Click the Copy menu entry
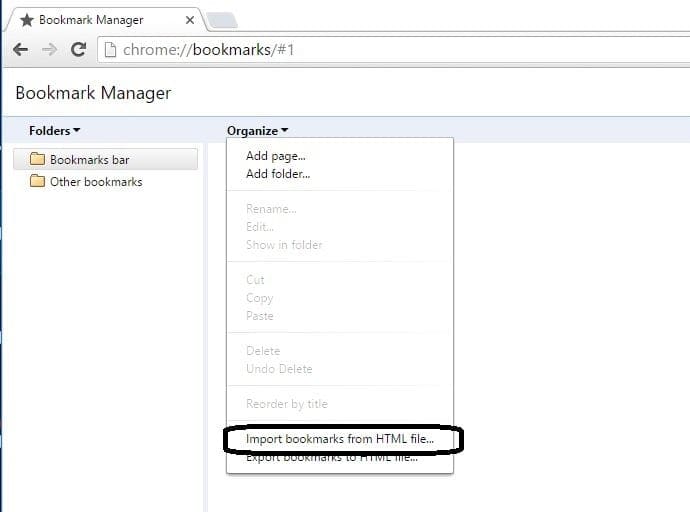Screen dimensions: 690x512 coord(260,298)
